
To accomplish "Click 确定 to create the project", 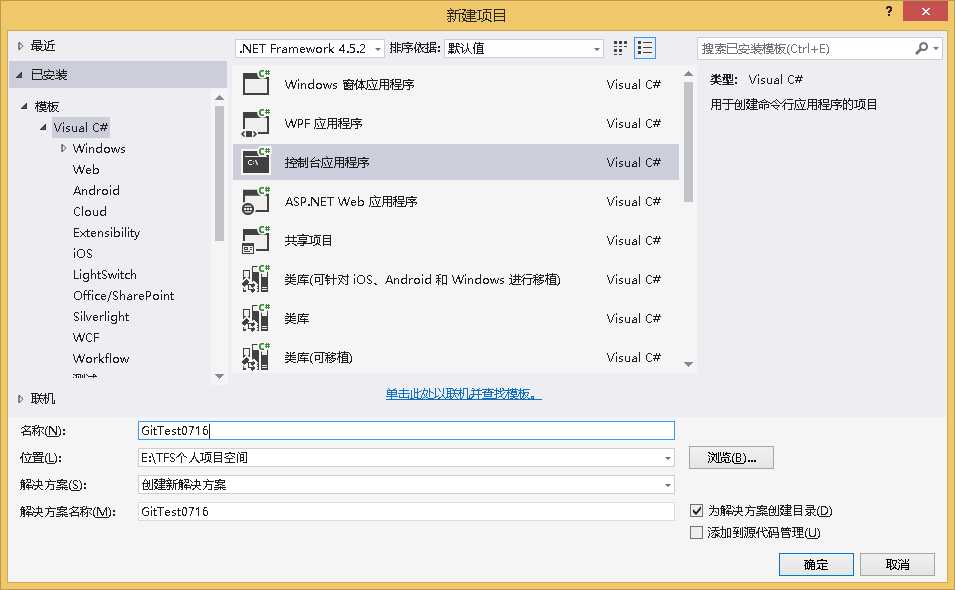I will click(x=816, y=564).
